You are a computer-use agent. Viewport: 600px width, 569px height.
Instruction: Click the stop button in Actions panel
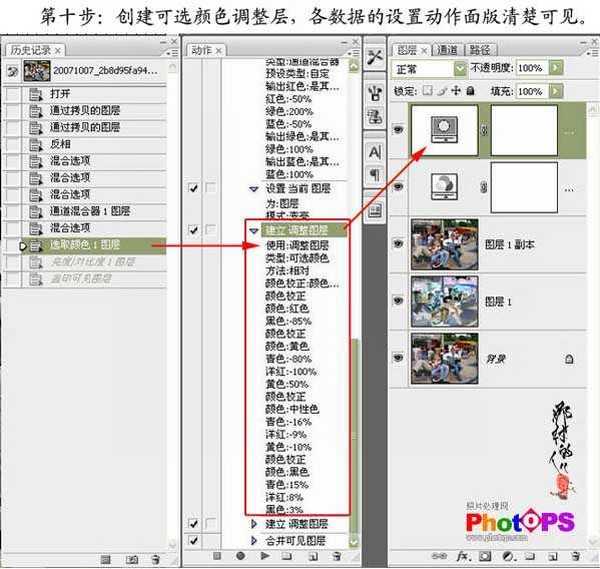coord(217,554)
